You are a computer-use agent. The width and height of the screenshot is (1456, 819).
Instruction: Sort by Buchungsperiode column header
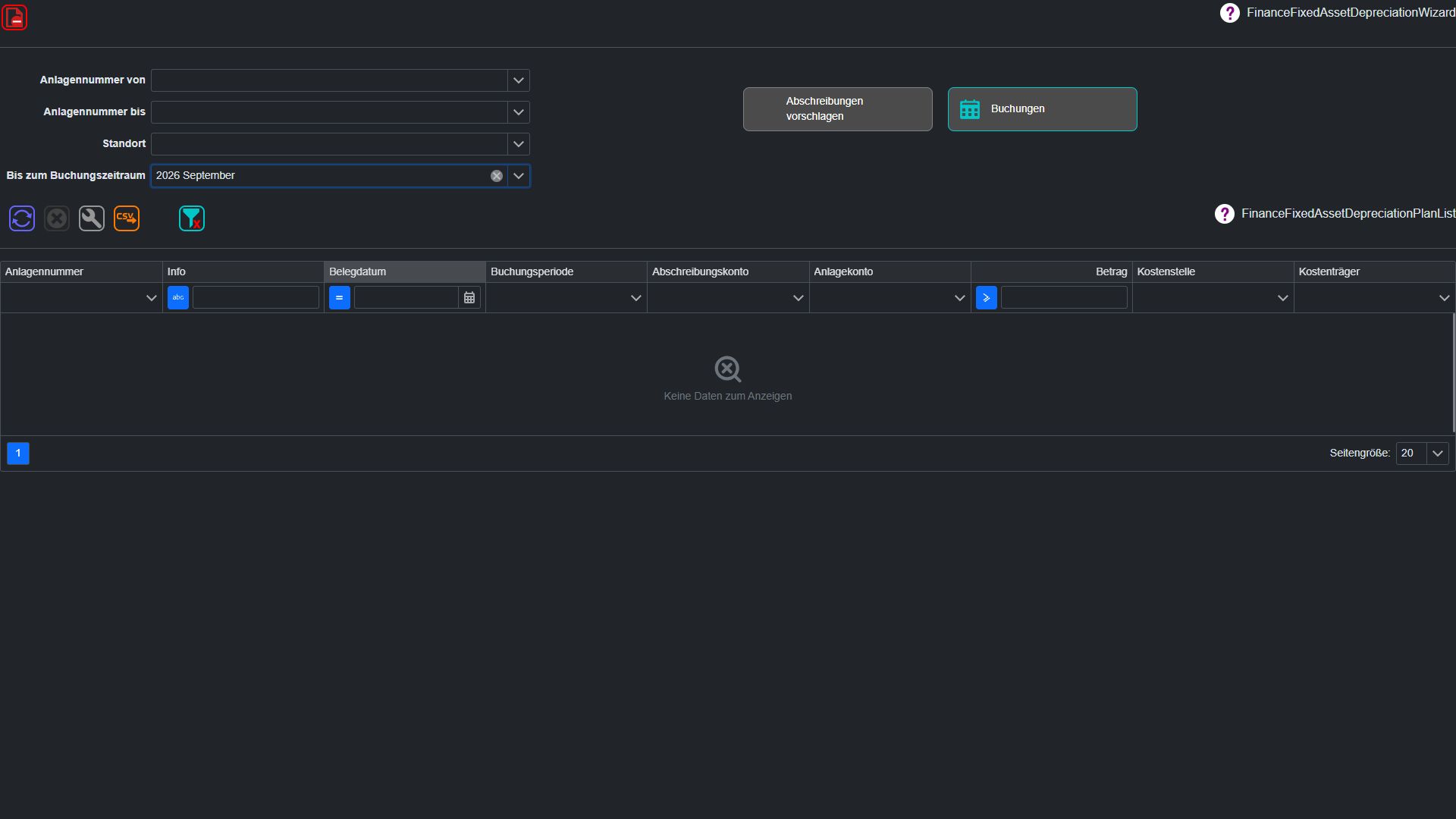[x=566, y=271]
